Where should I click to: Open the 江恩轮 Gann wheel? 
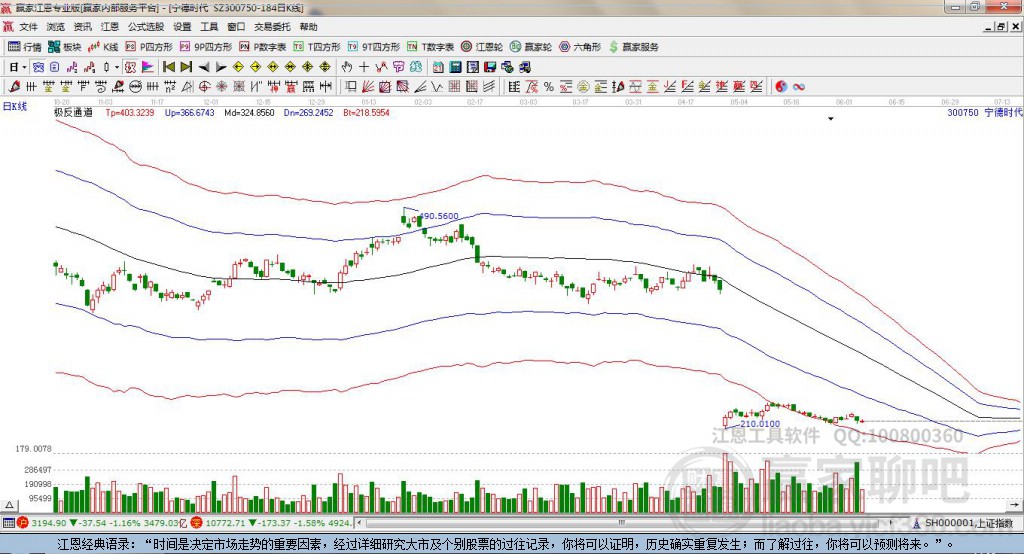coord(482,47)
